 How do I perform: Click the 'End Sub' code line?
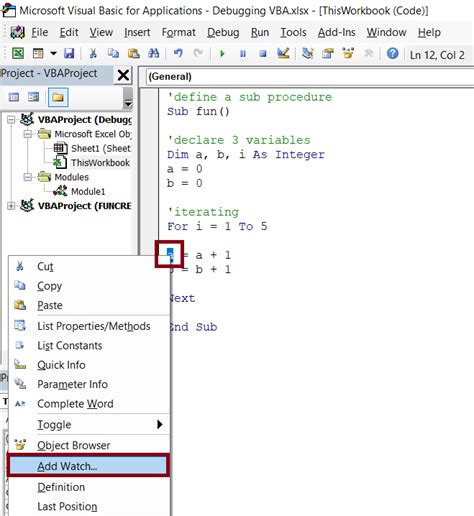[193, 327]
